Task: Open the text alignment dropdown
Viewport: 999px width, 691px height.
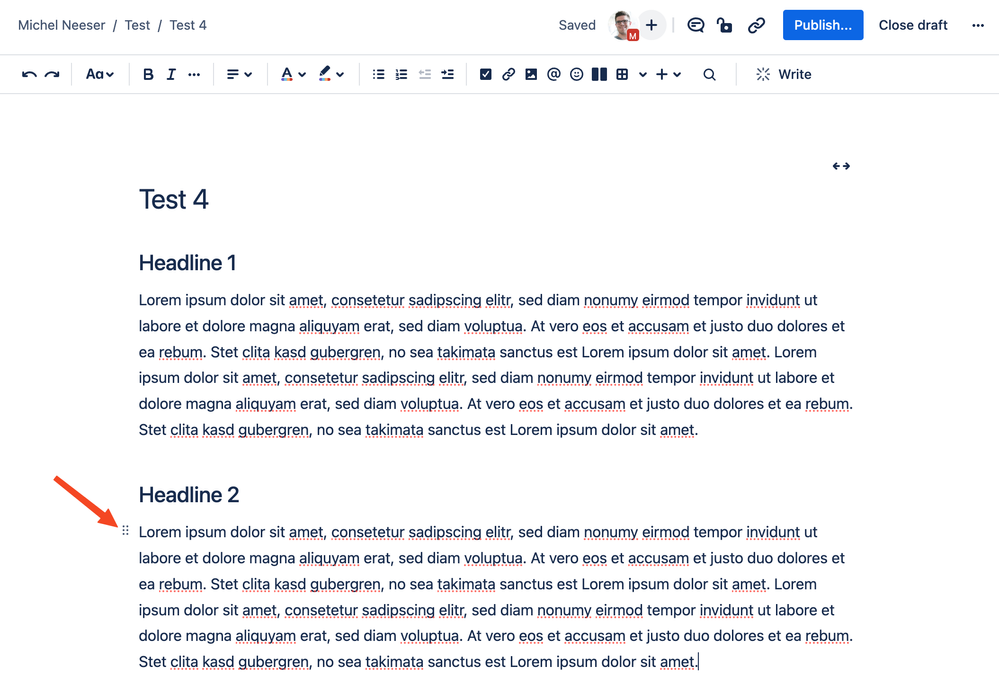Action: coord(239,75)
